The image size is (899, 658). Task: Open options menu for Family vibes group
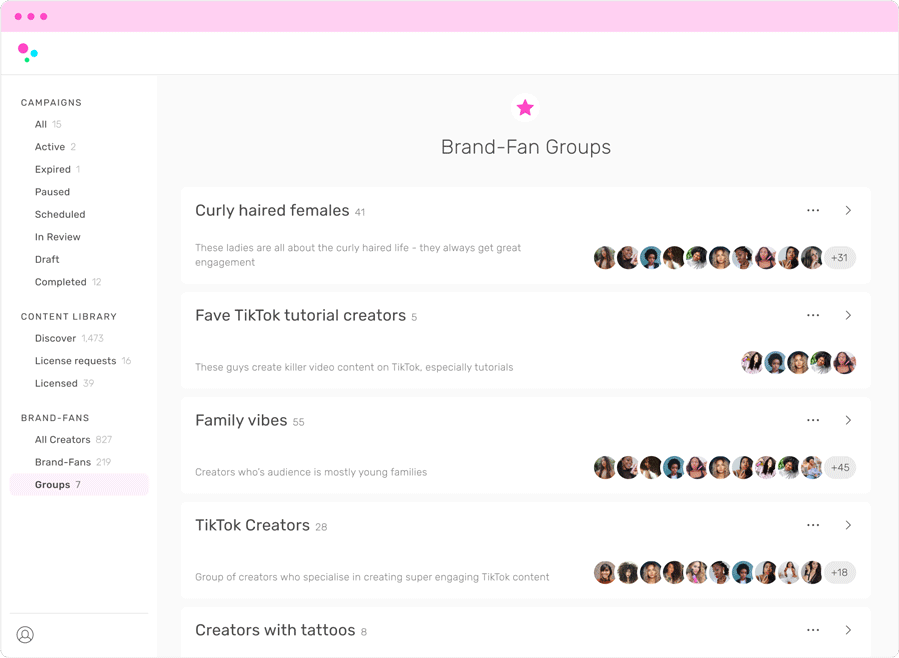point(813,420)
